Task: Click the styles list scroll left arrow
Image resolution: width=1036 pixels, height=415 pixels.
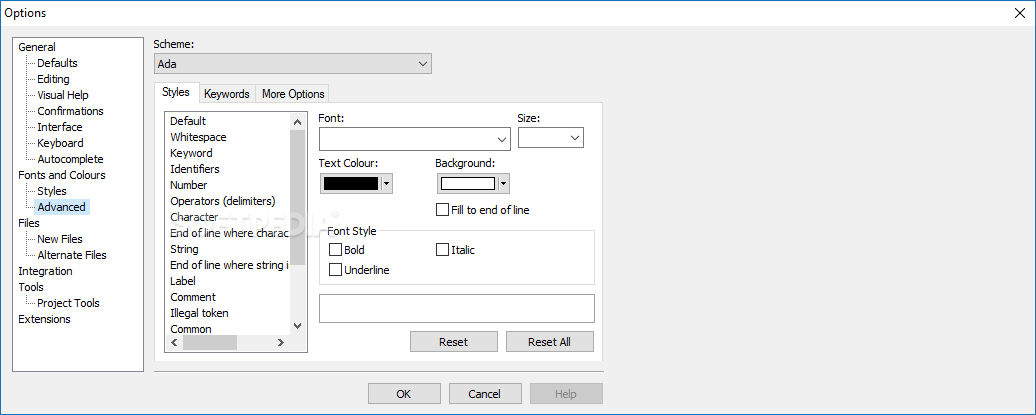Action: tap(174, 342)
